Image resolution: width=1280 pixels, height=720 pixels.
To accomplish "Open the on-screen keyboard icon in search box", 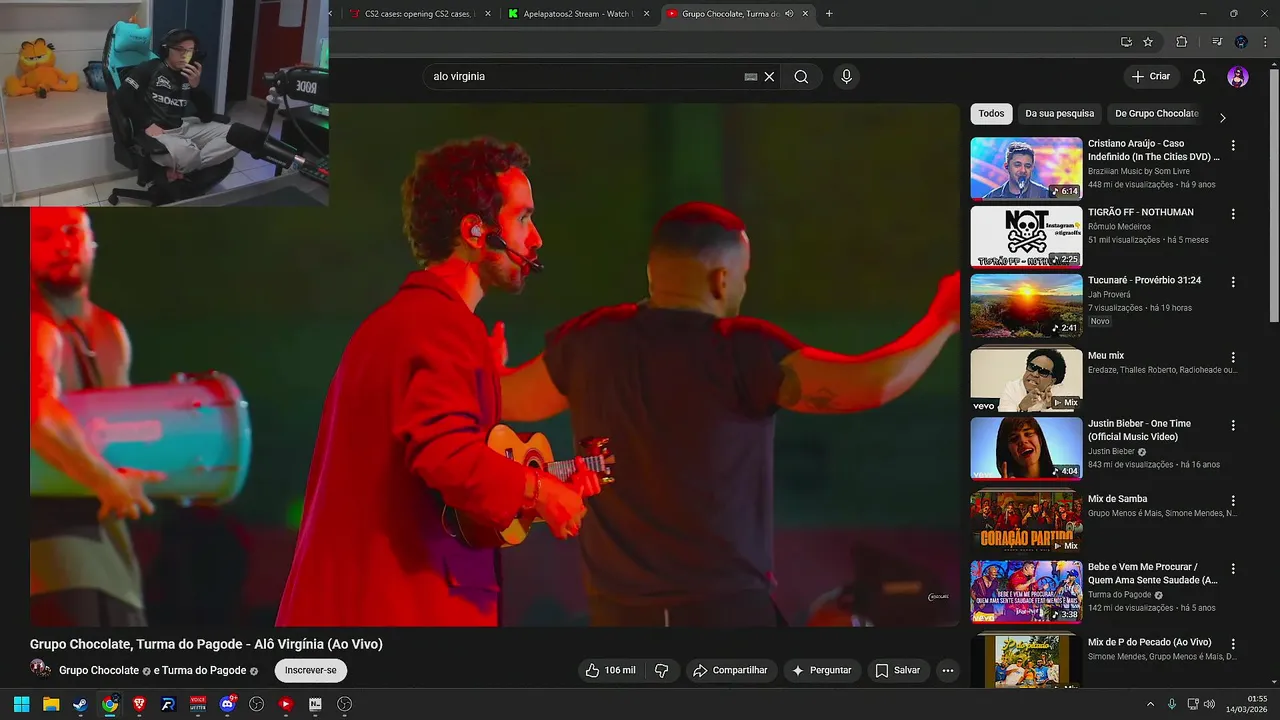I will 751,77.
